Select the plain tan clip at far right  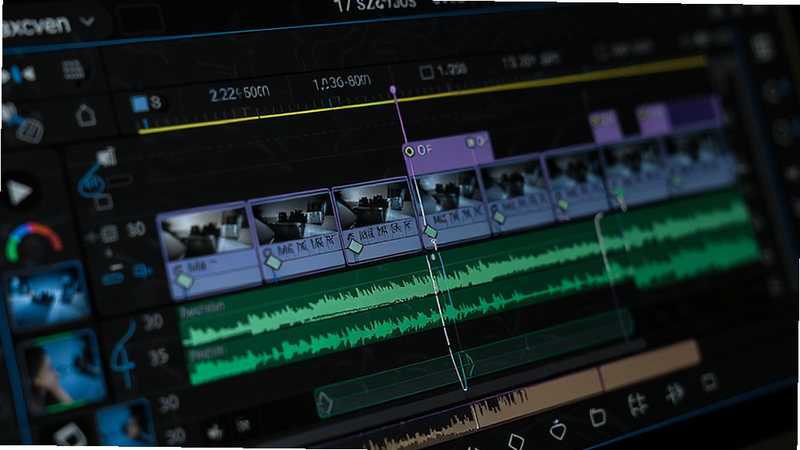[x=651, y=365]
